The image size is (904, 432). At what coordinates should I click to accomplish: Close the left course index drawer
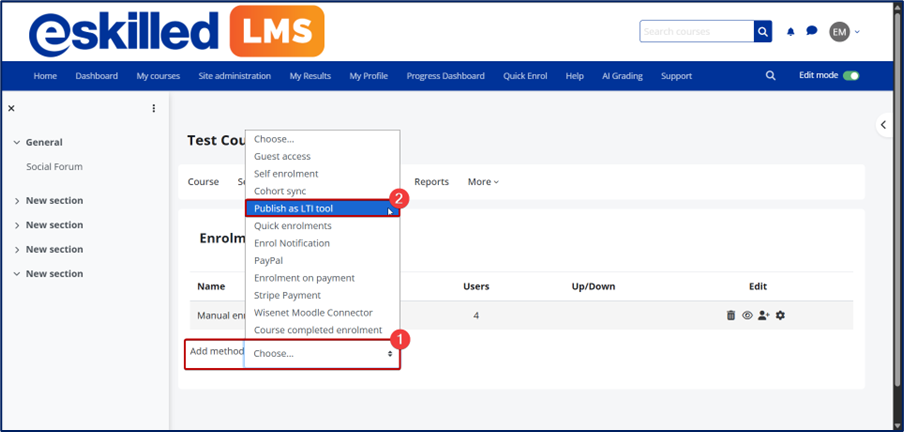[11, 108]
